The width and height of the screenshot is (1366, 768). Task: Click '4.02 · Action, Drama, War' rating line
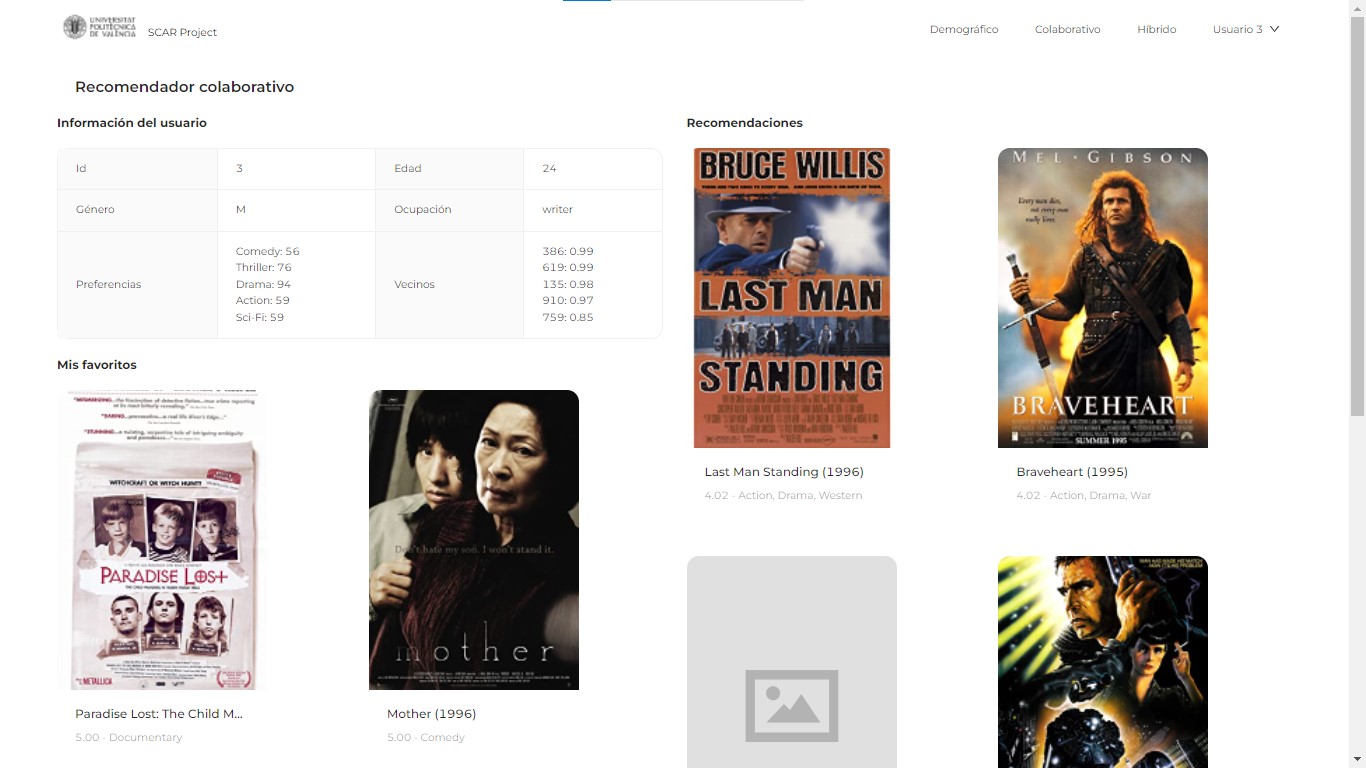1084,496
